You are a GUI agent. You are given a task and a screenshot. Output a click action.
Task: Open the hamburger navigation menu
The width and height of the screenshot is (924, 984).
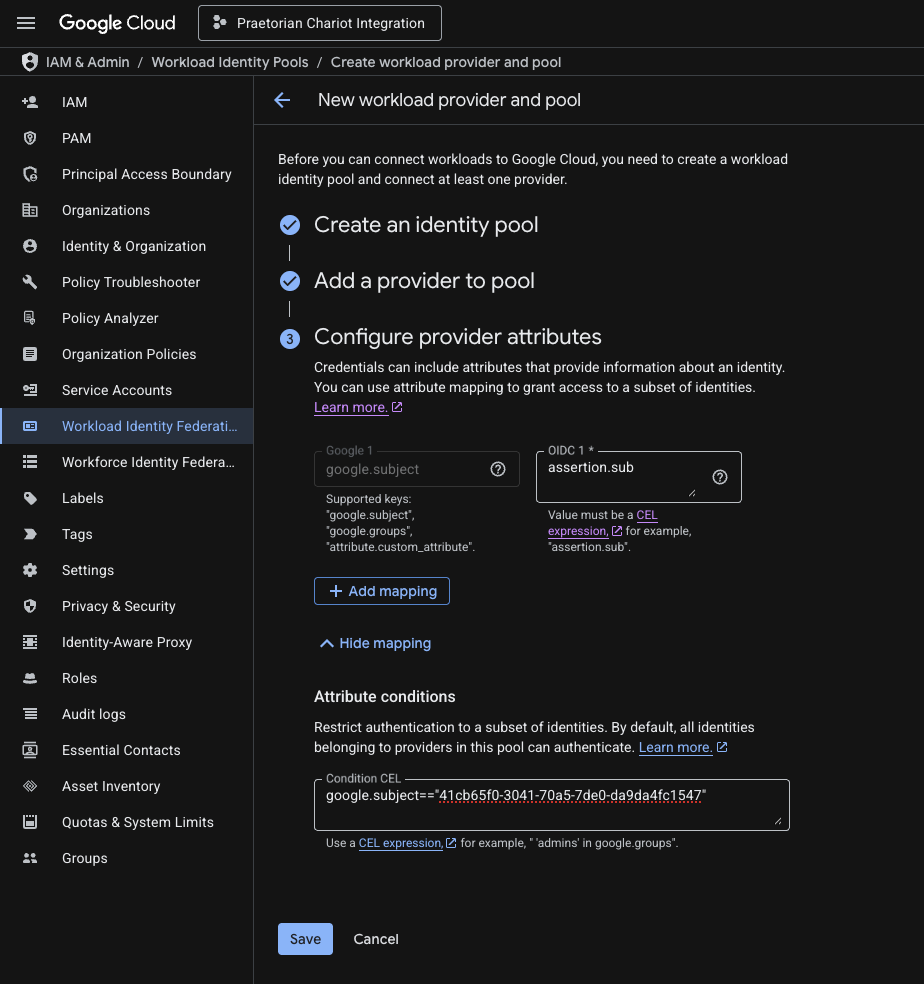point(26,23)
